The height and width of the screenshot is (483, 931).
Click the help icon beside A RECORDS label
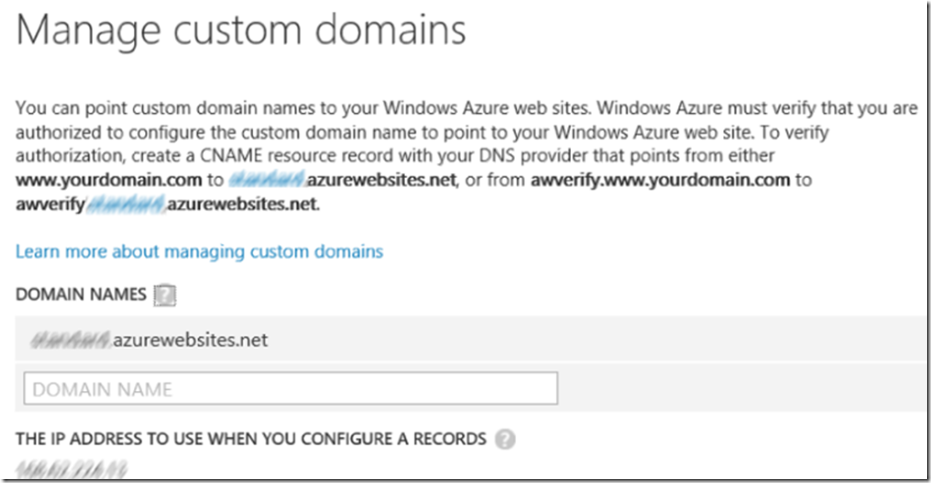505,439
